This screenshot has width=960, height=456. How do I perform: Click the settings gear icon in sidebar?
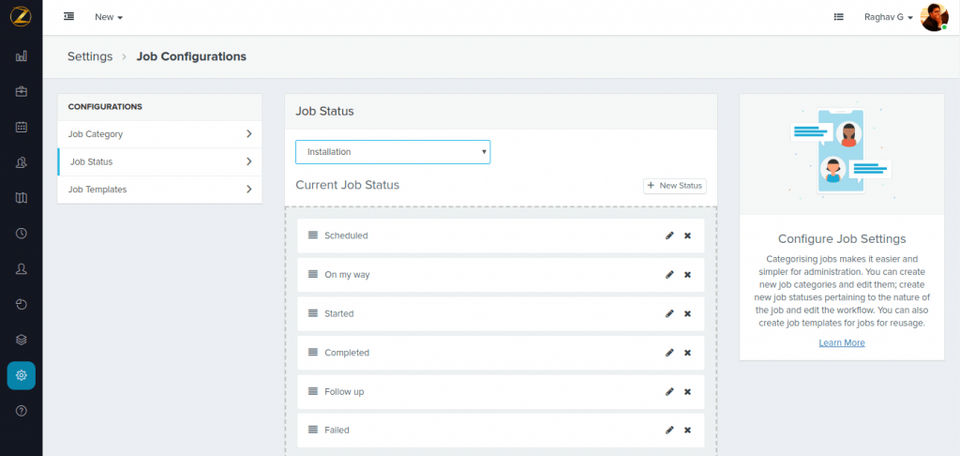point(21,375)
